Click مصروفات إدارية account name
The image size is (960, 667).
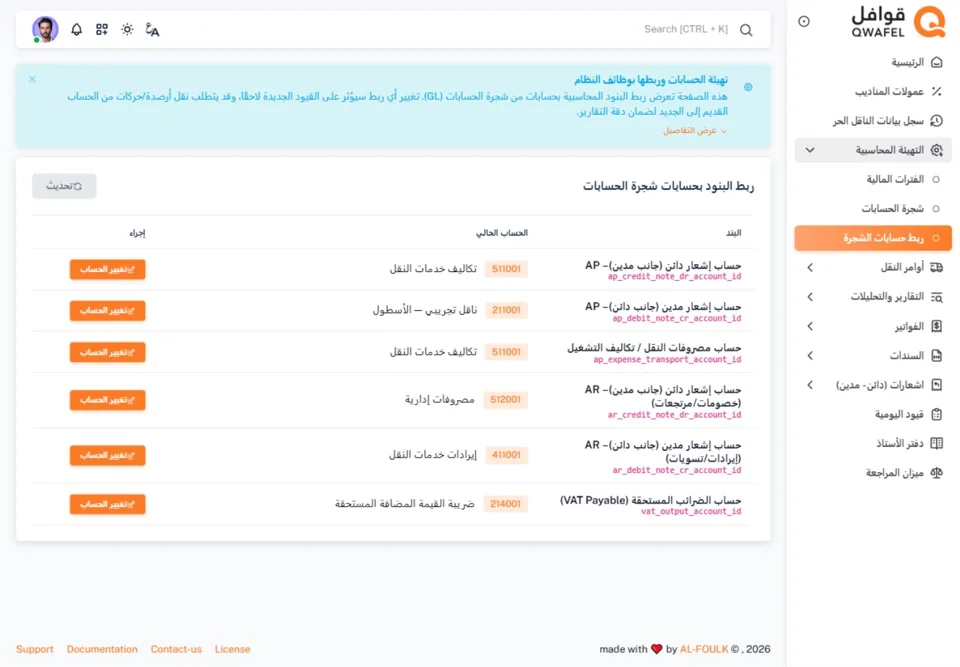(x=440, y=399)
